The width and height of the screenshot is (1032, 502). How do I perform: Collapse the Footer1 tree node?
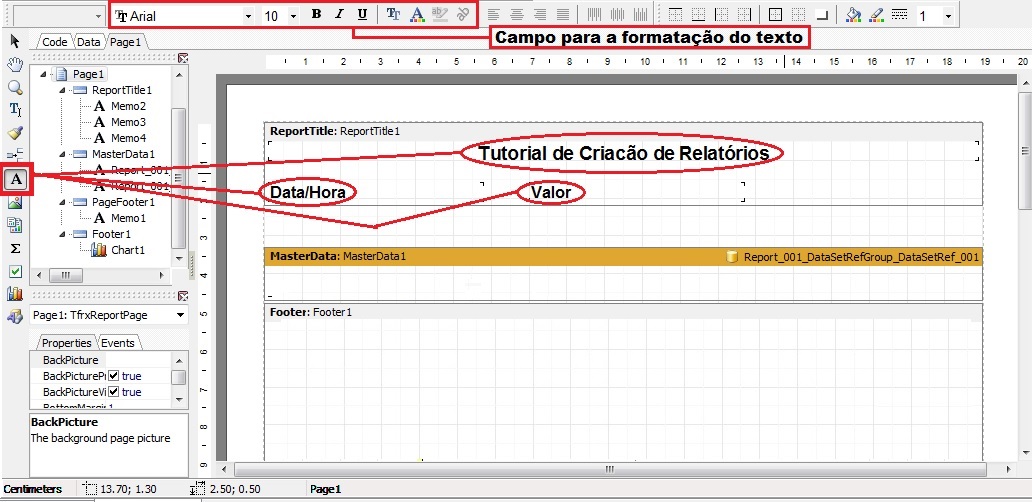pos(63,234)
